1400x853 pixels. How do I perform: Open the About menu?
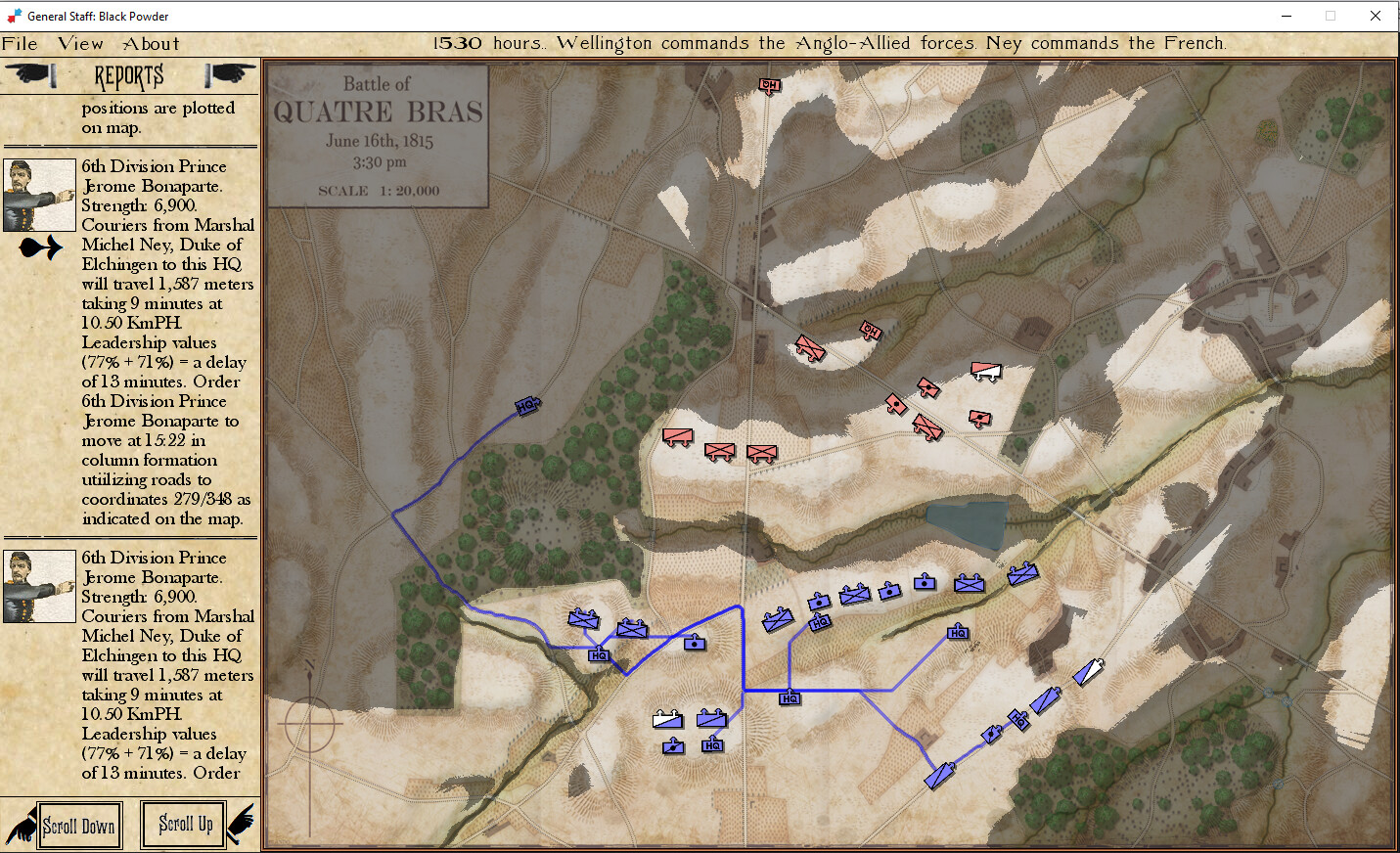point(149,43)
